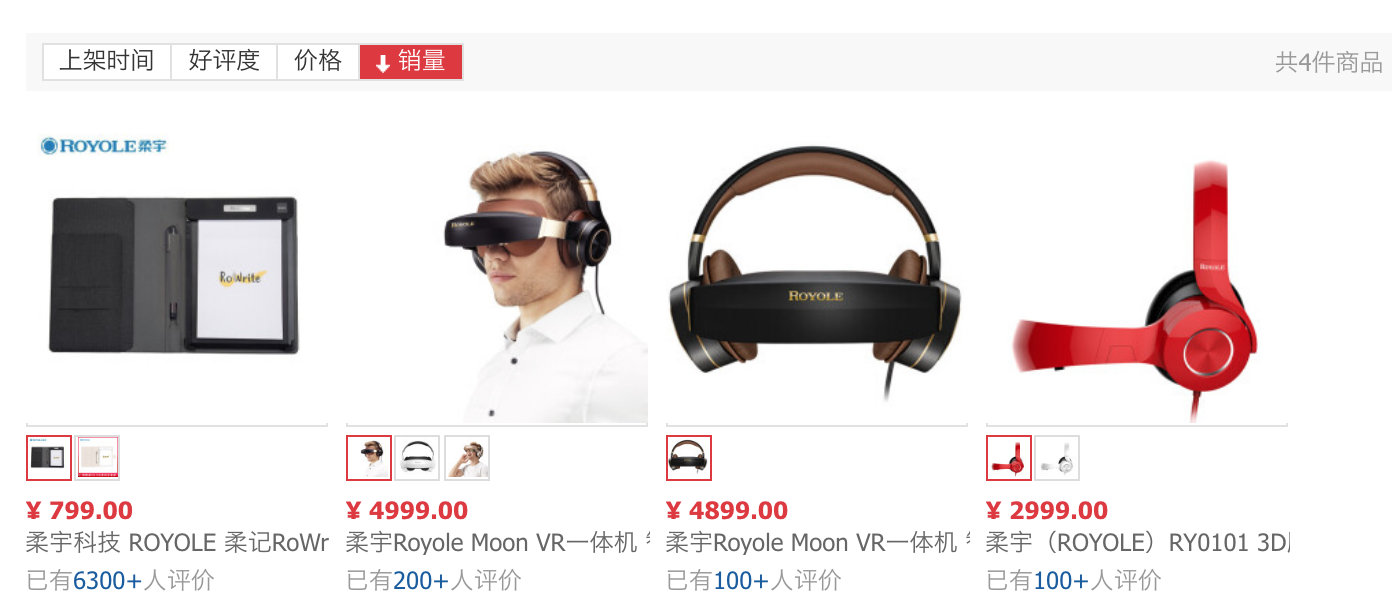
Task: Open the RoWrite notebook product image
Action: coord(177,272)
